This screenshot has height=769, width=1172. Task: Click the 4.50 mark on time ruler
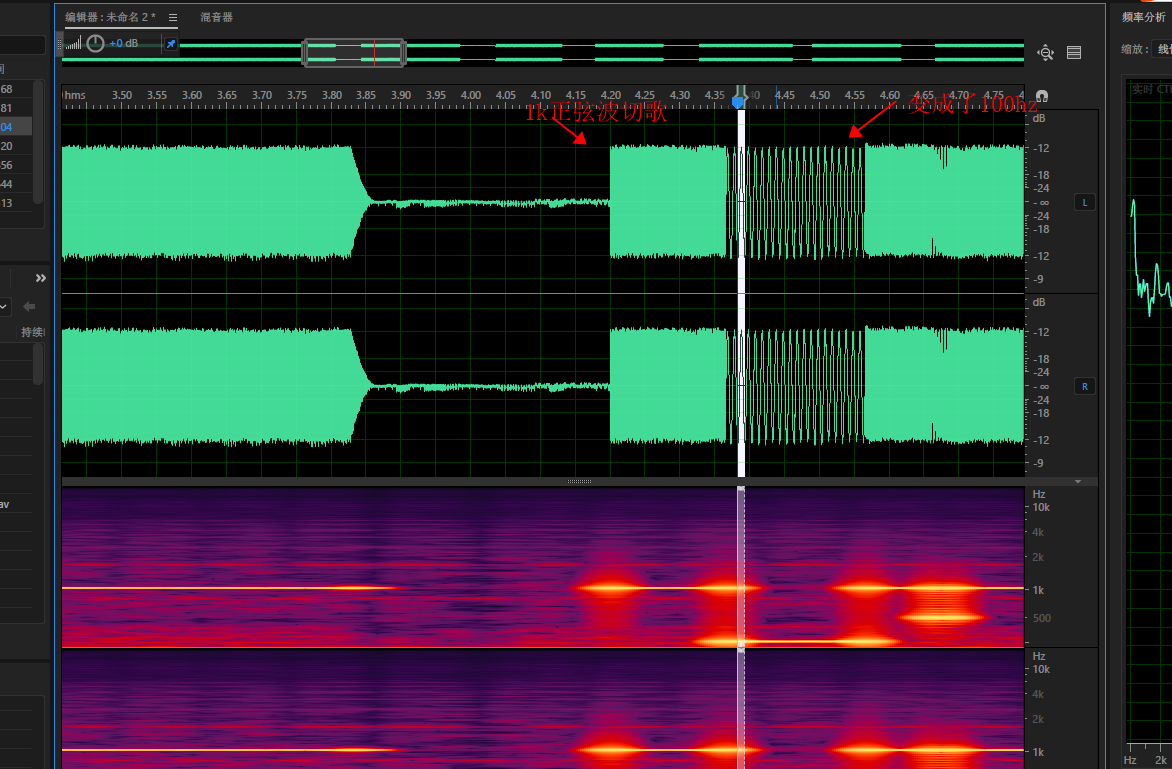(x=820, y=95)
